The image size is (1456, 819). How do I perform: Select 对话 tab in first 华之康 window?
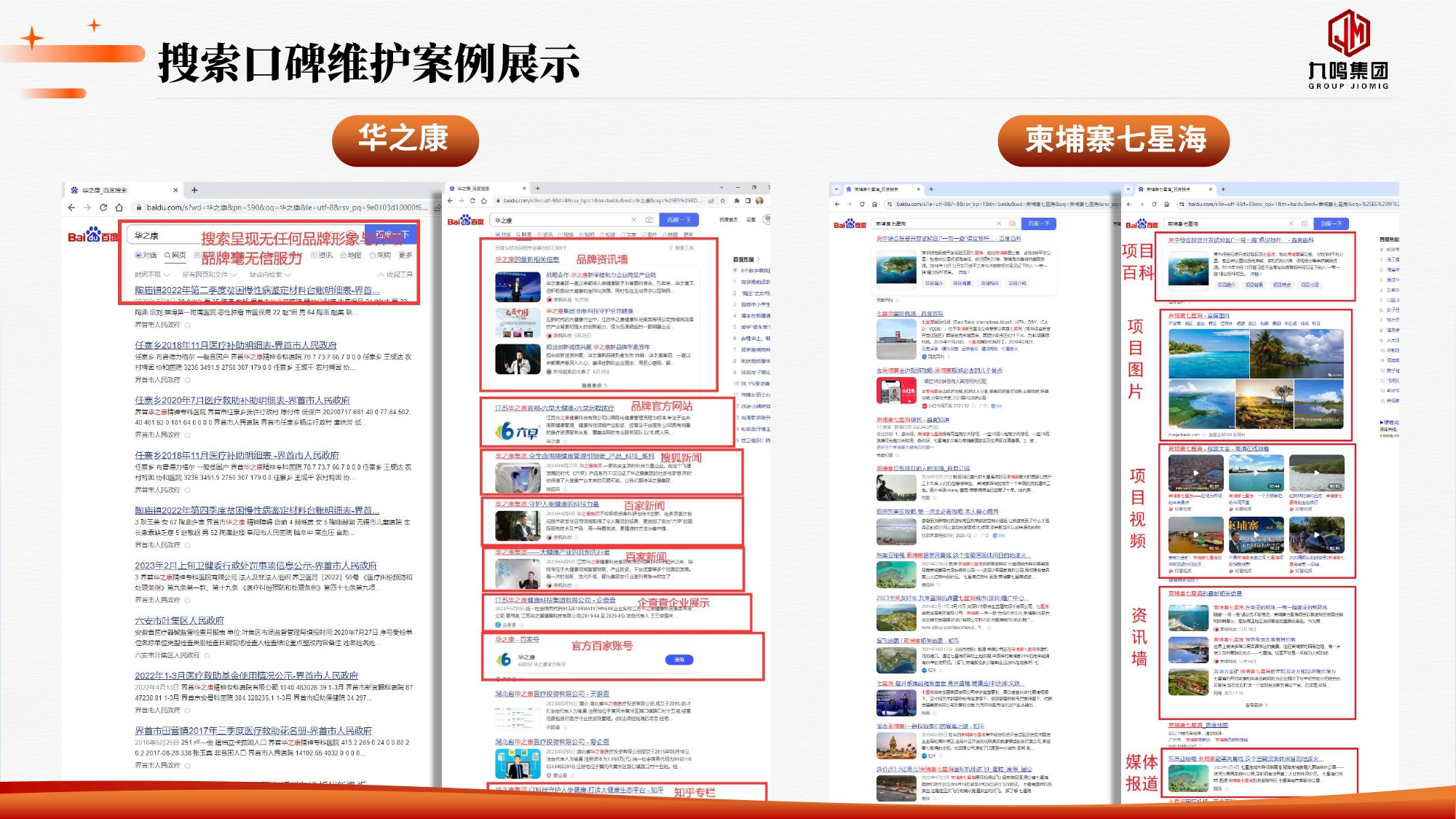[x=146, y=256]
